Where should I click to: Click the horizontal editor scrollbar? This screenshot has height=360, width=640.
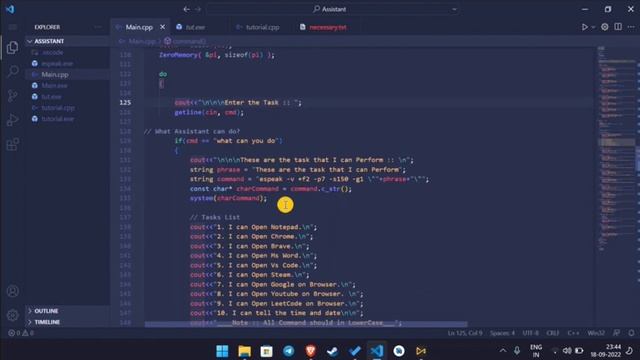(x=306, y=324)
